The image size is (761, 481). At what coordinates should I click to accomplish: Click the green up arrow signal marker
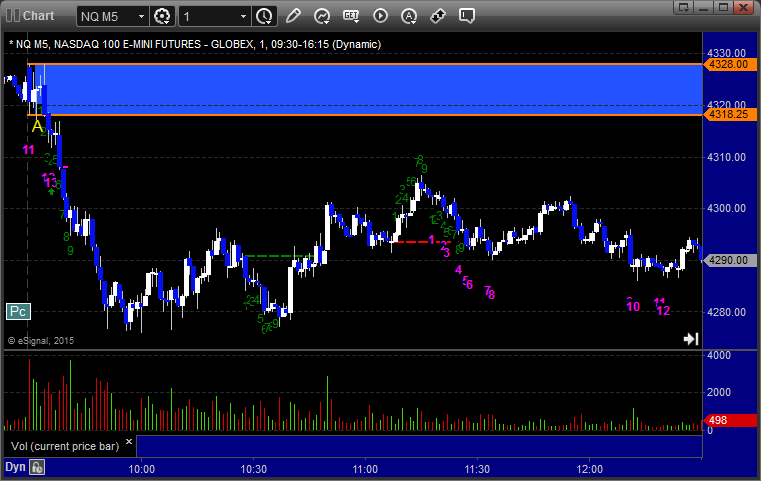(x=51, y=192)
